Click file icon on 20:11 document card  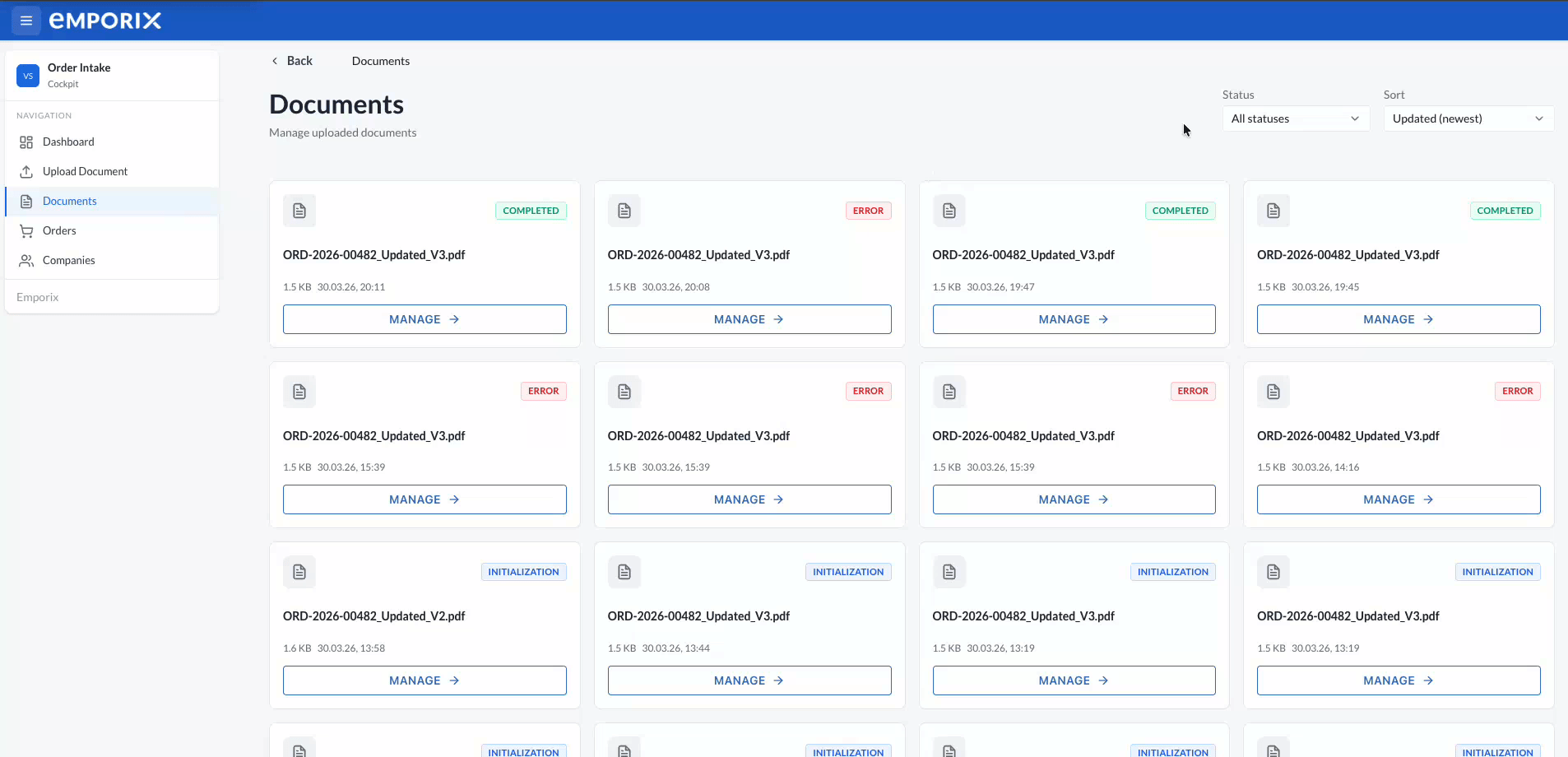point(299,211)
